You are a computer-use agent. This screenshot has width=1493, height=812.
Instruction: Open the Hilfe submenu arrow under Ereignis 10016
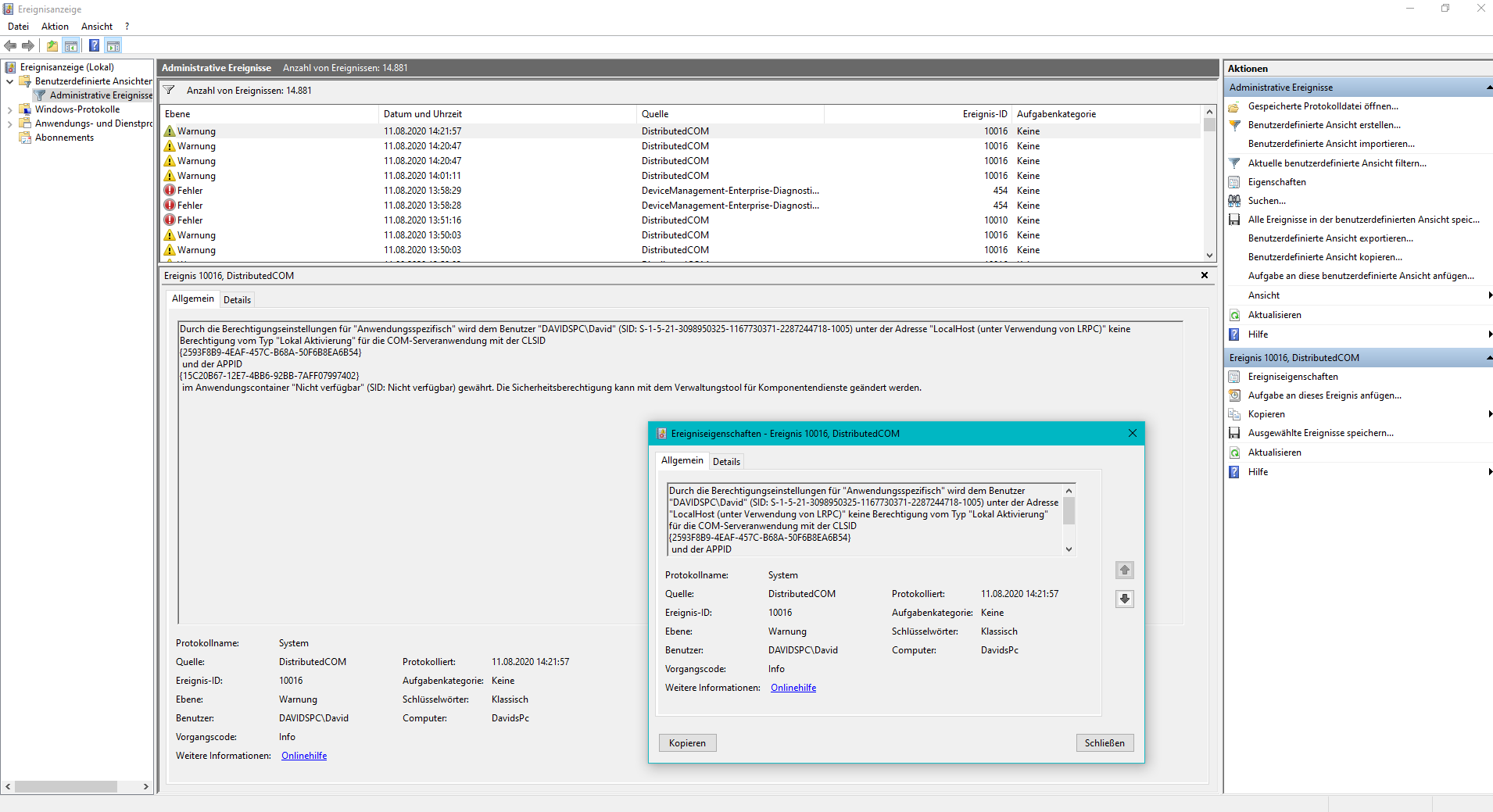(x=1490, y=472)
